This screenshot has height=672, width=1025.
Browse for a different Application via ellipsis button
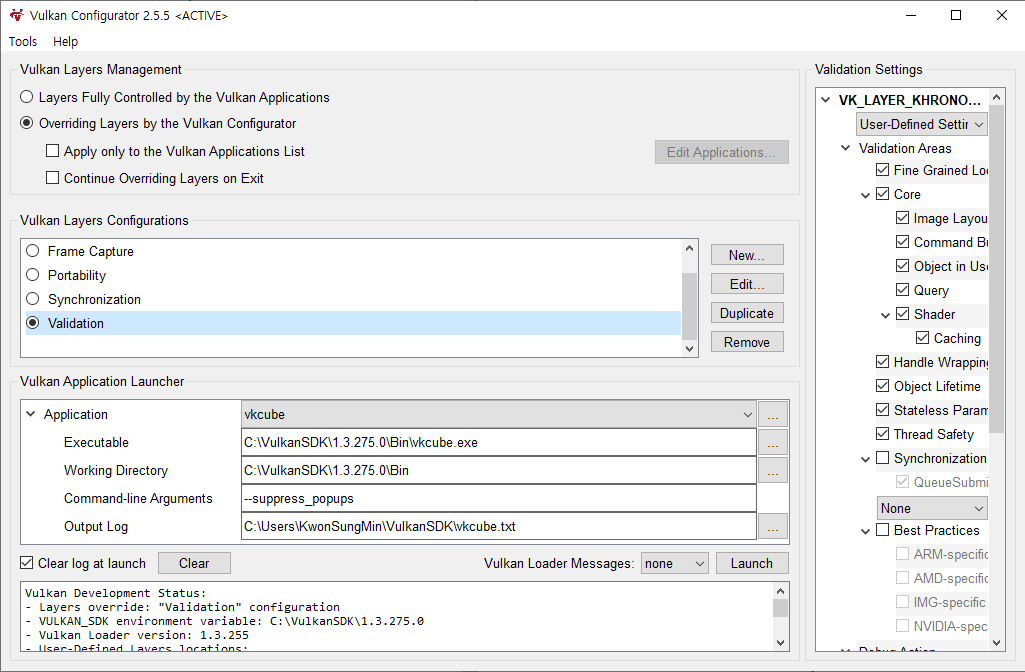(x=772, y=413)
